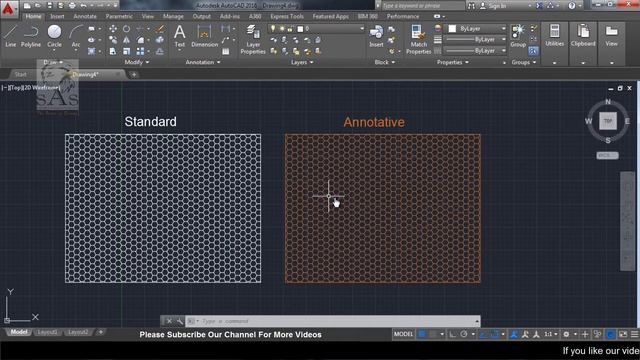Select the Polyline tool

click(x=31, y=36)
